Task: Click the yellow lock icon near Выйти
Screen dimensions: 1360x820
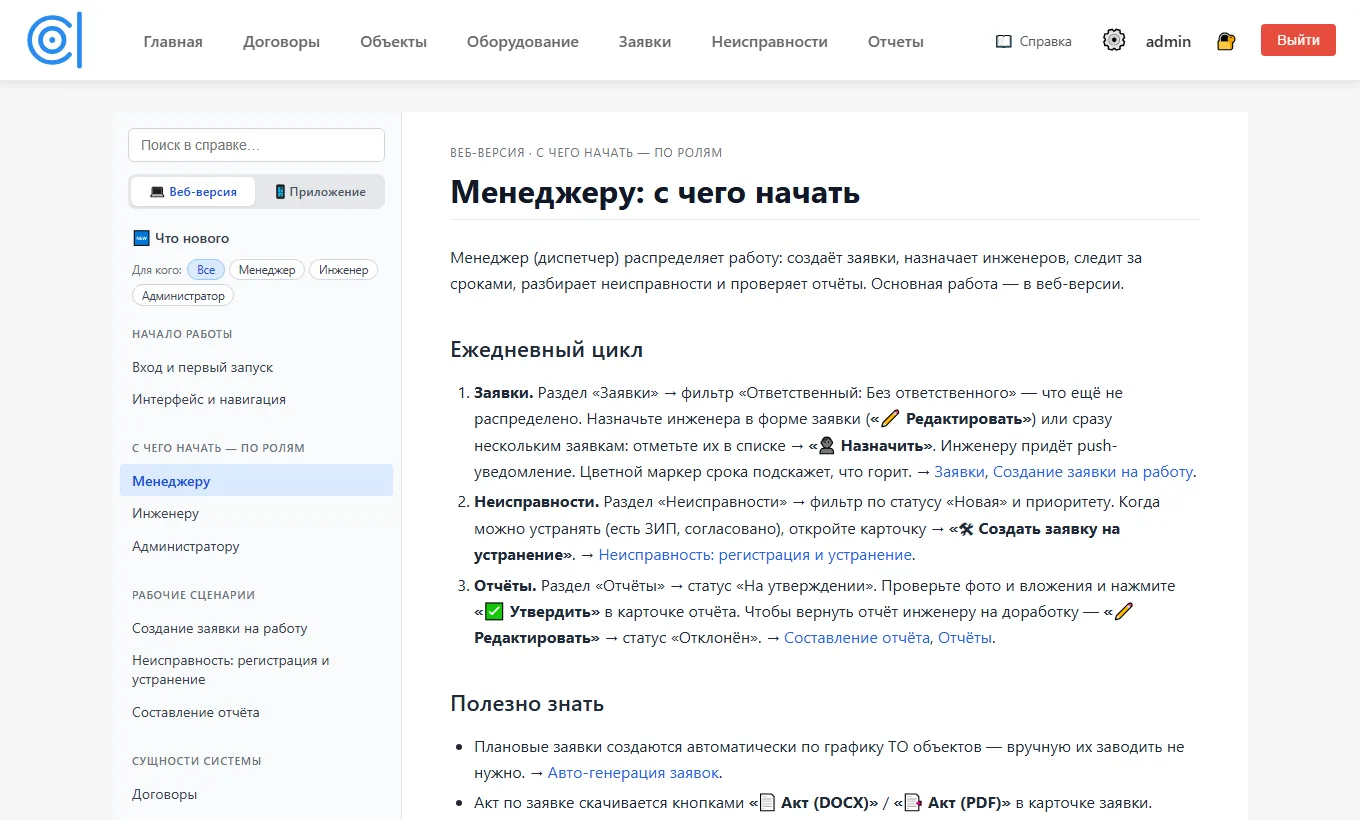Action: [x=1226, y=41]
